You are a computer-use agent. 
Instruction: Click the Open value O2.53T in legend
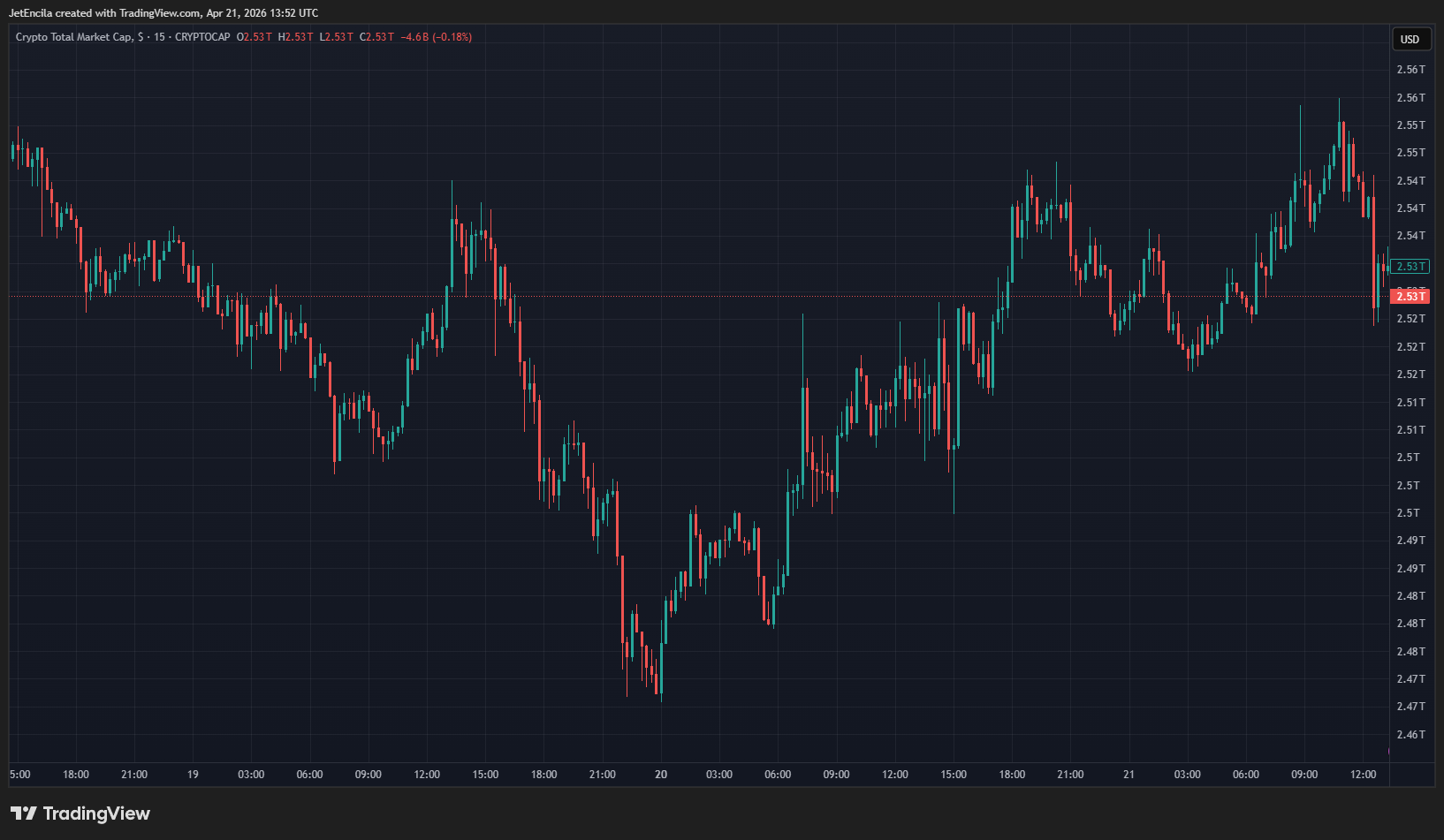coord(255,37)
